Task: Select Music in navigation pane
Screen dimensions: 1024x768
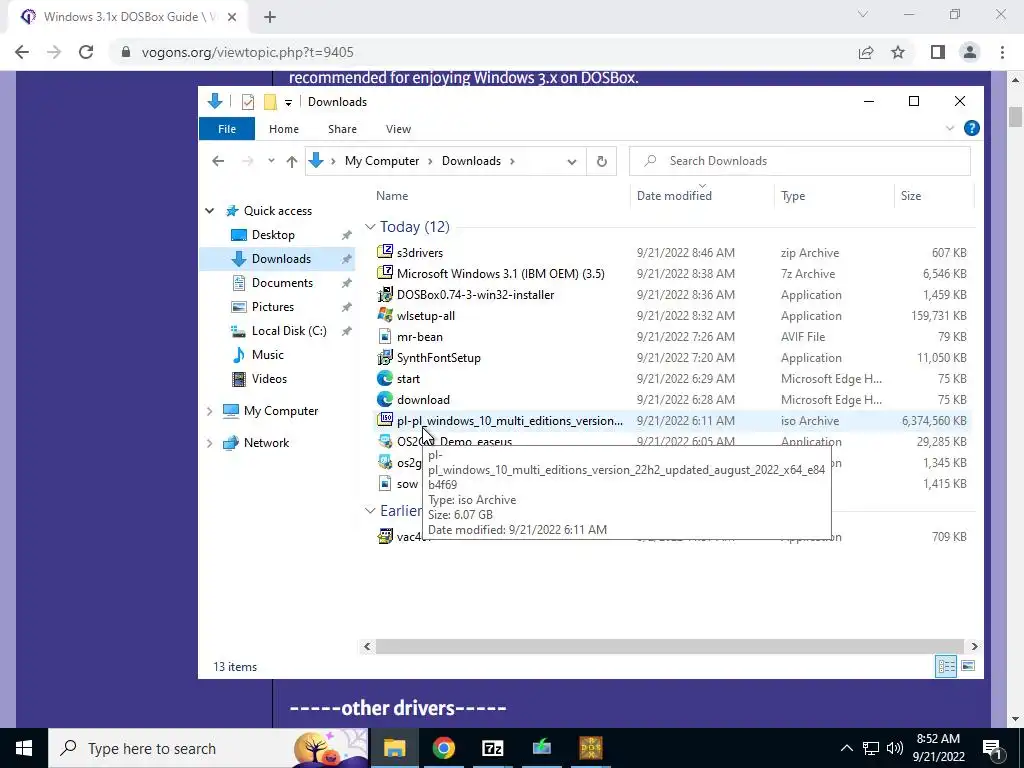Action: point(268,355)
